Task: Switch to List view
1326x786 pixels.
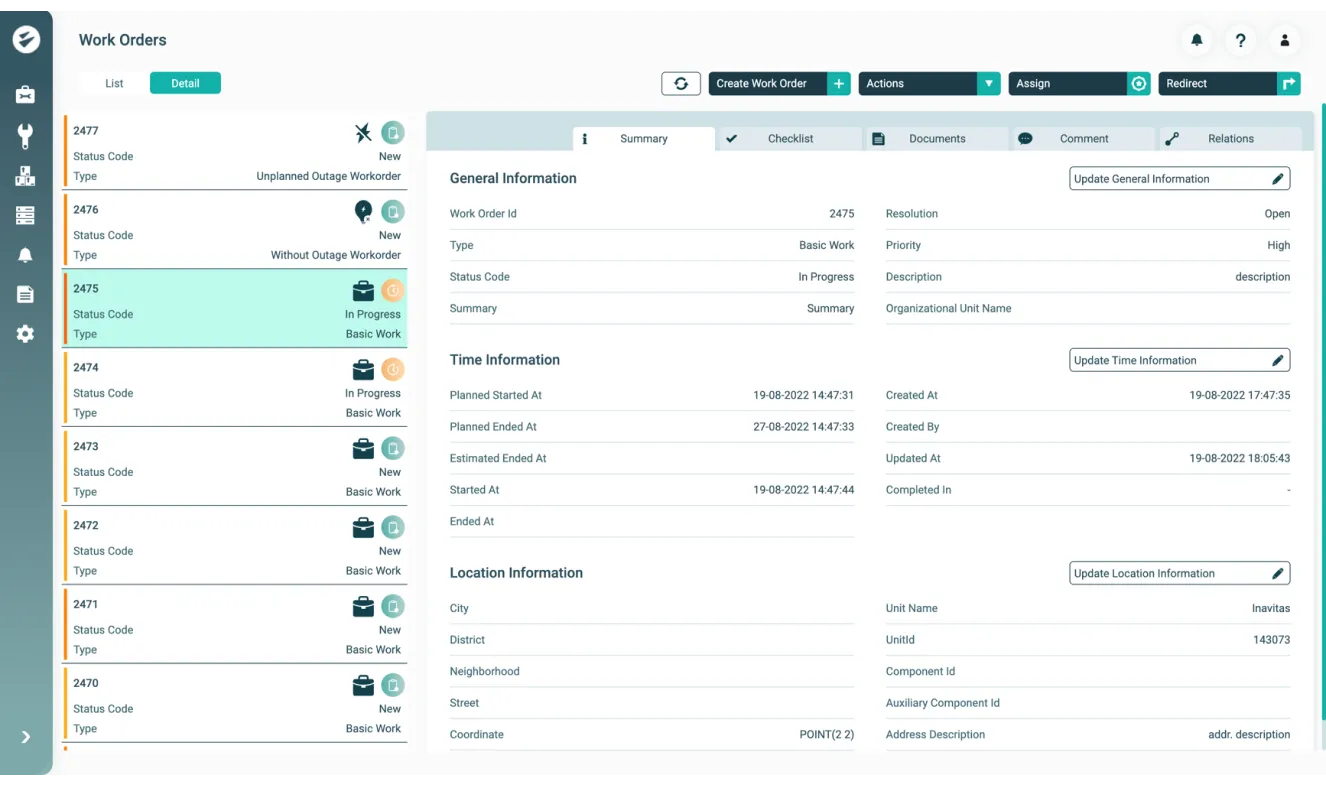Action: point(113,83)
